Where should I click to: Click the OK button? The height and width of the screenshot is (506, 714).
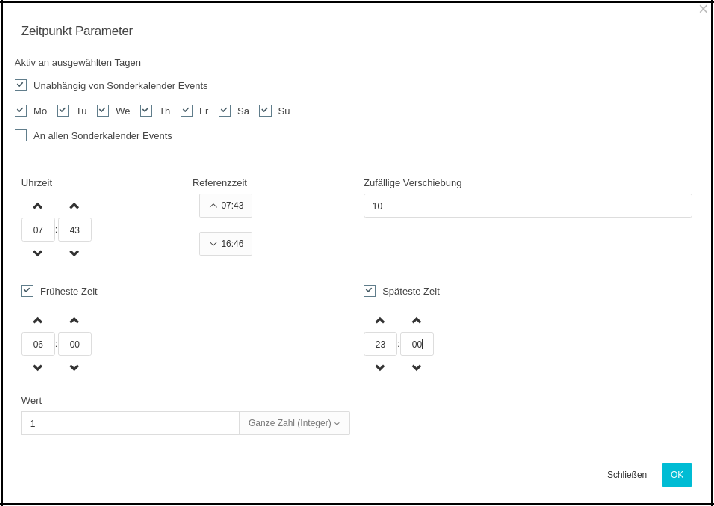[676, 475]
